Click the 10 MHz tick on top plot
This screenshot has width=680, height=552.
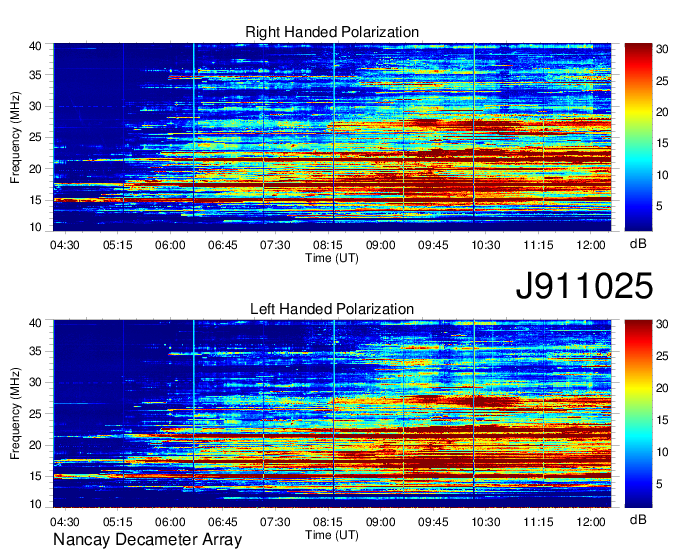pyautogui.click(x=35, y=227)
